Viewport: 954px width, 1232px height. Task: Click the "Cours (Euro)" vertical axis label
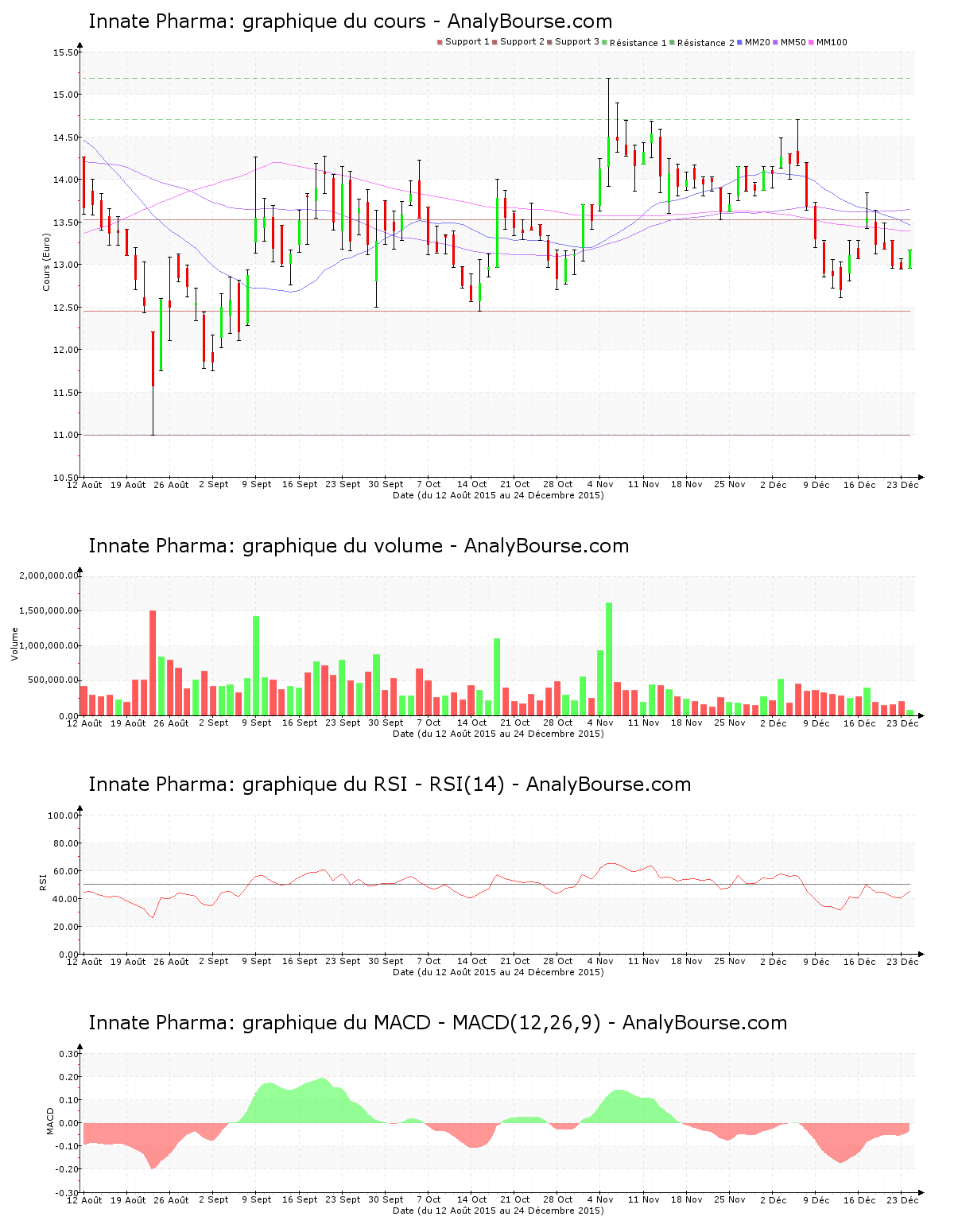[47, 262]
